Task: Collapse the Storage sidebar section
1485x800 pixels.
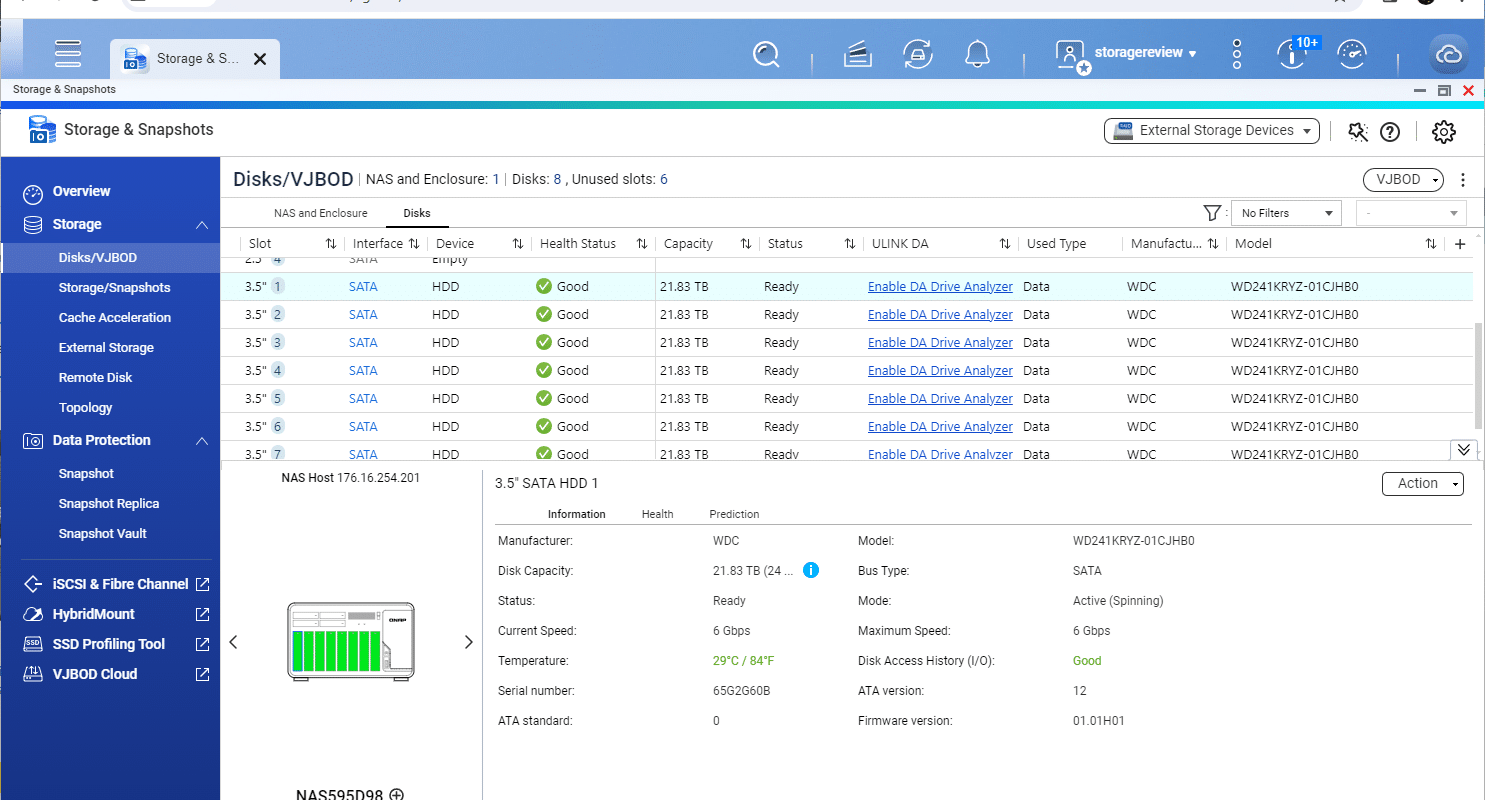Action: [x=202, y=225]
